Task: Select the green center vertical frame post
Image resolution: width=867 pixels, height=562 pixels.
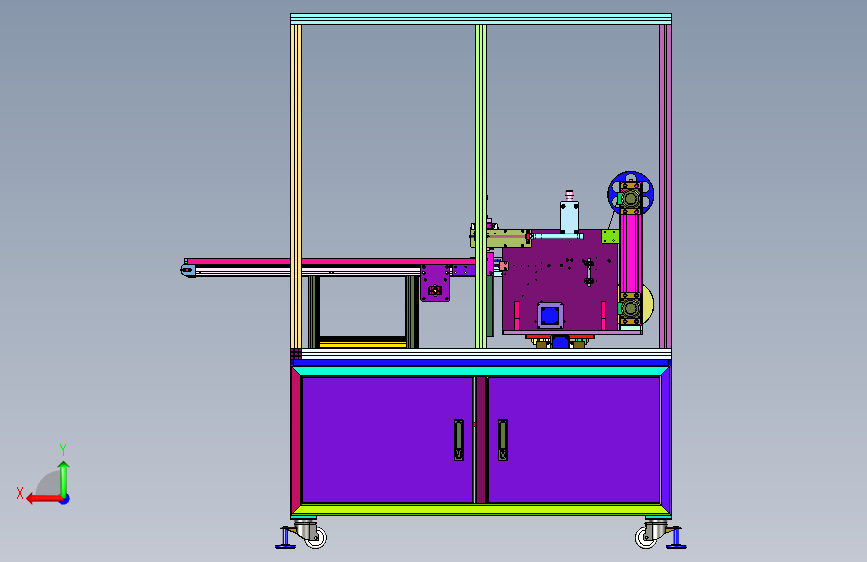Action: click(481, 186)
